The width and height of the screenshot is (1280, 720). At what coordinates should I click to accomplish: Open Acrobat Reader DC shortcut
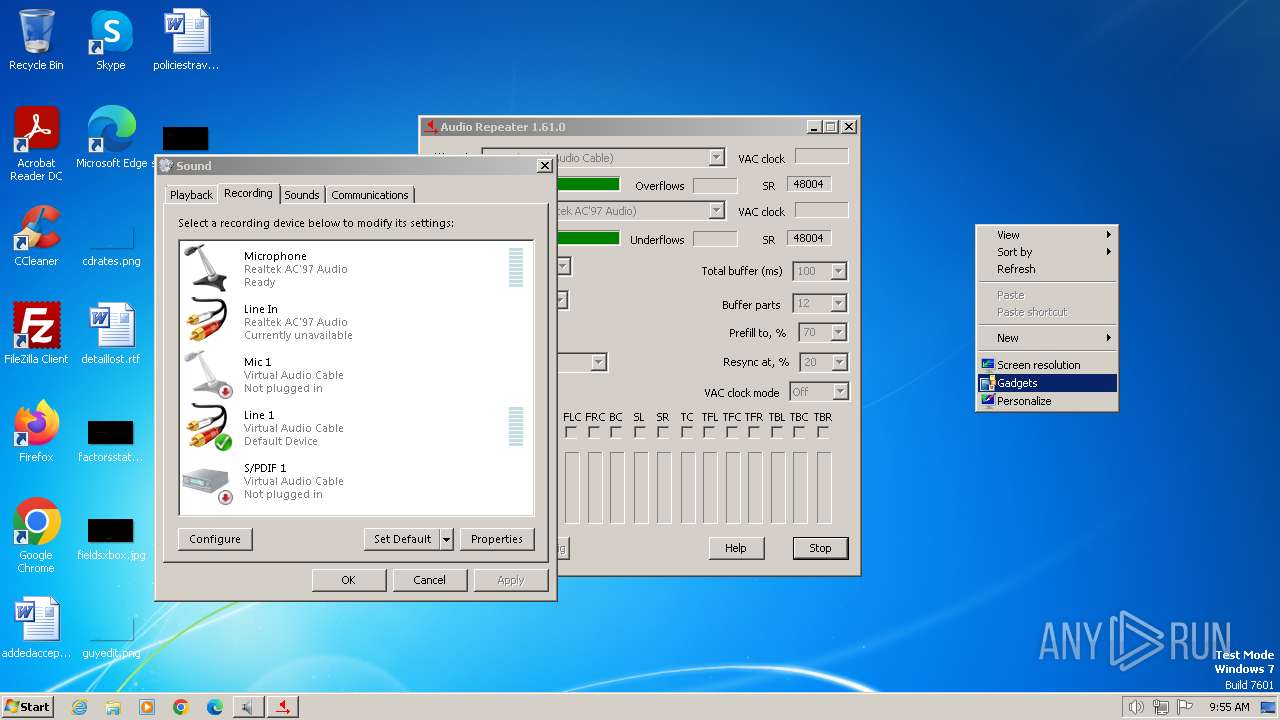[36, 144]
